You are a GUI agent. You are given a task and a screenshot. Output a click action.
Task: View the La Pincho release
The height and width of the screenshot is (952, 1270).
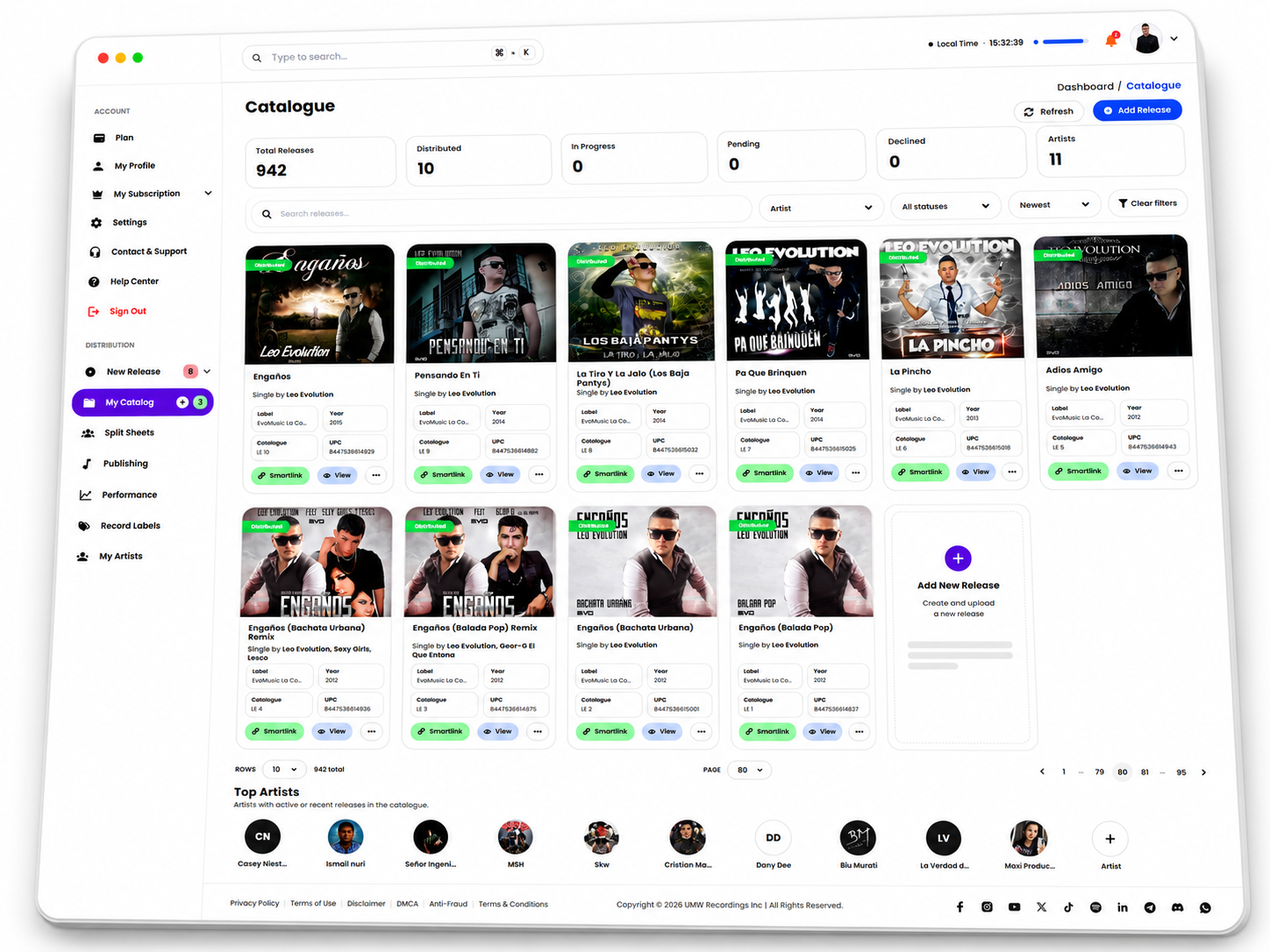tap(974, 472)
